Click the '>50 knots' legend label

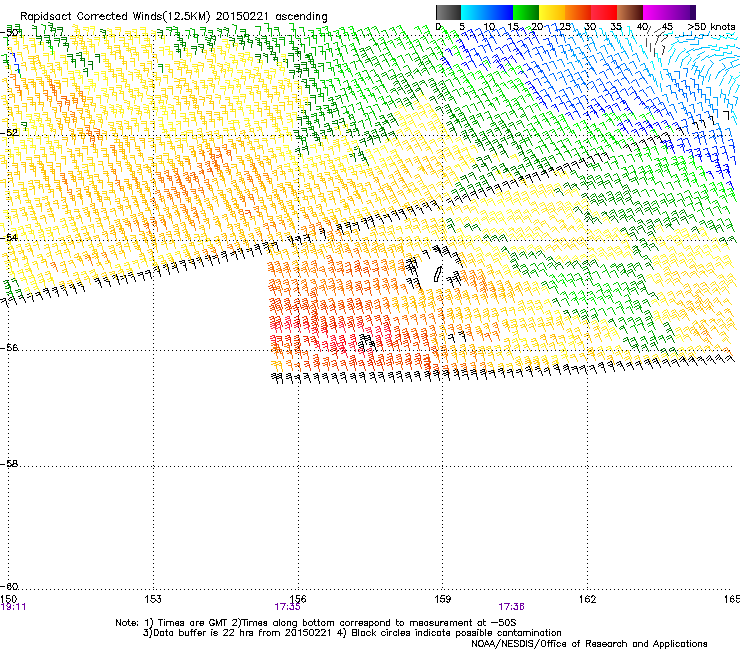pyautogui.click(x=711, y=26)
